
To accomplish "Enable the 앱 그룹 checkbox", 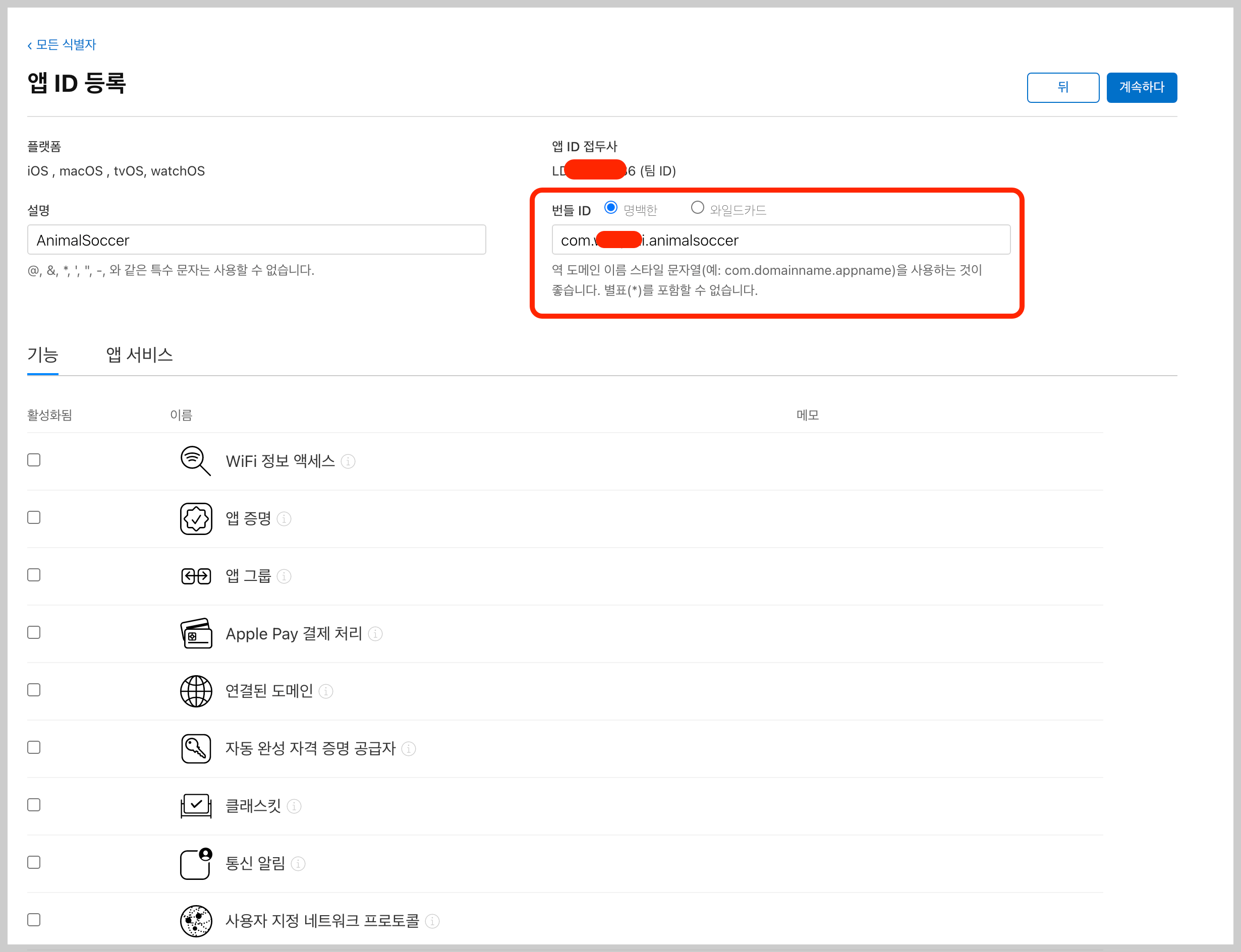I will pos(34,575).
